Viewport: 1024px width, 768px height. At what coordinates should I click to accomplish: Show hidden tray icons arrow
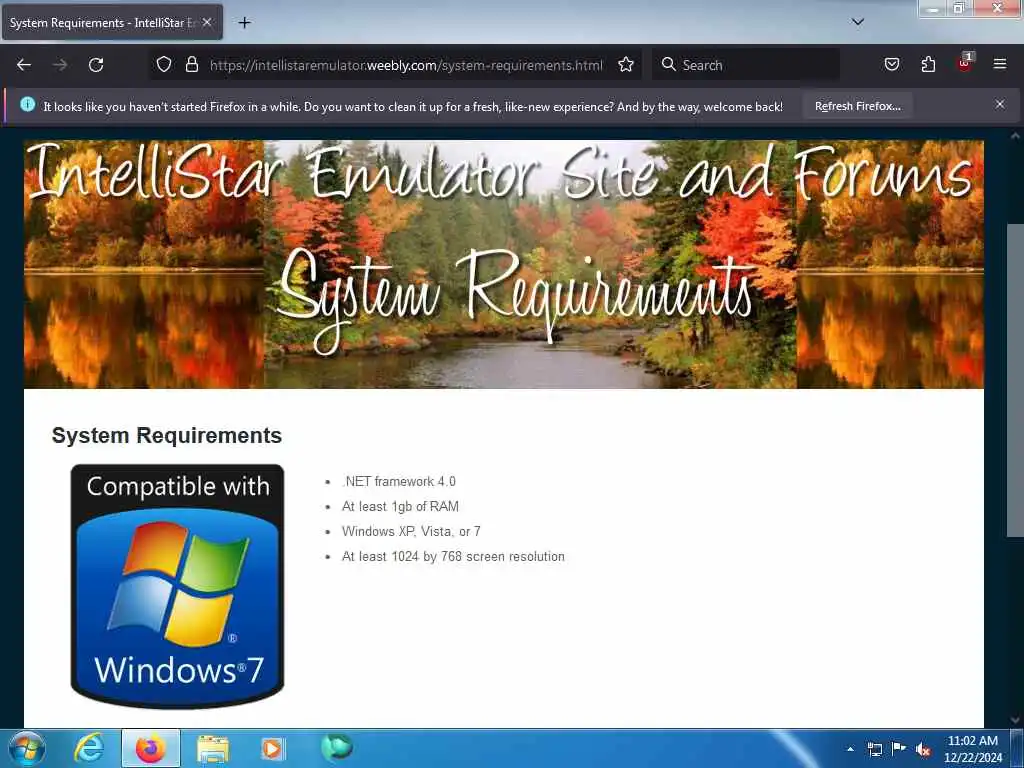click(850, 749)
